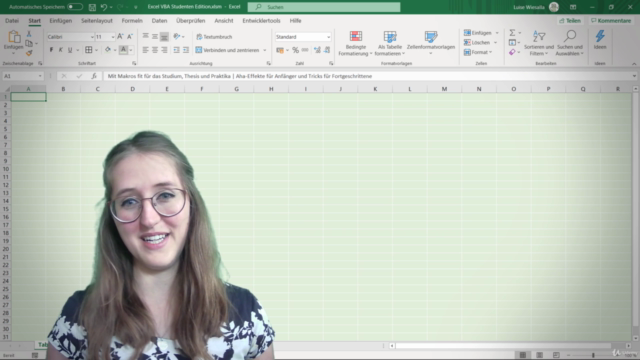Open the Calibri font name dropdown
The width and height of the screenshot is (640, 360).
tap(92, 37)
